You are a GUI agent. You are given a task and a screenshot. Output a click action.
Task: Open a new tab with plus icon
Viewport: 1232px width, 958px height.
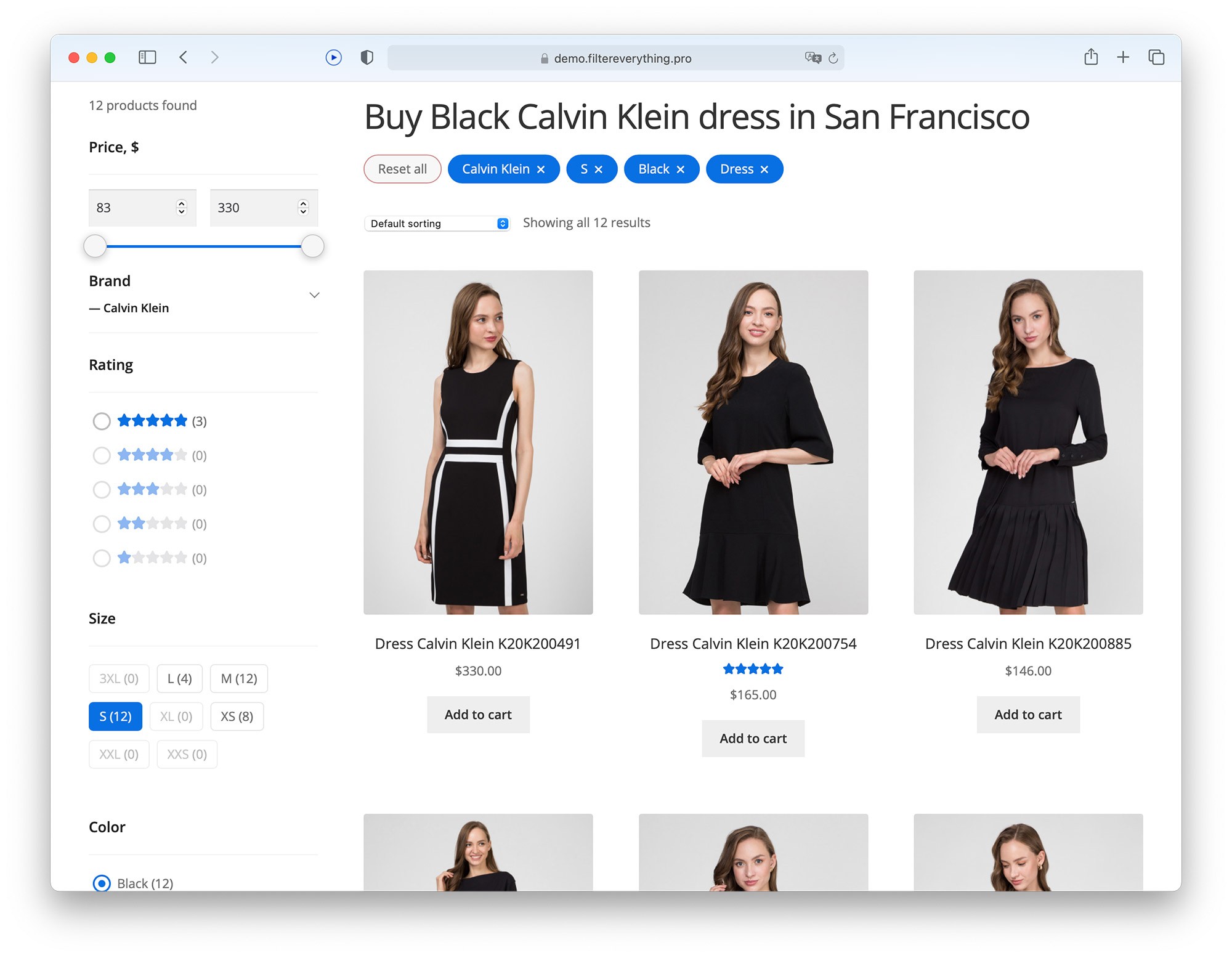(1123, 57)
